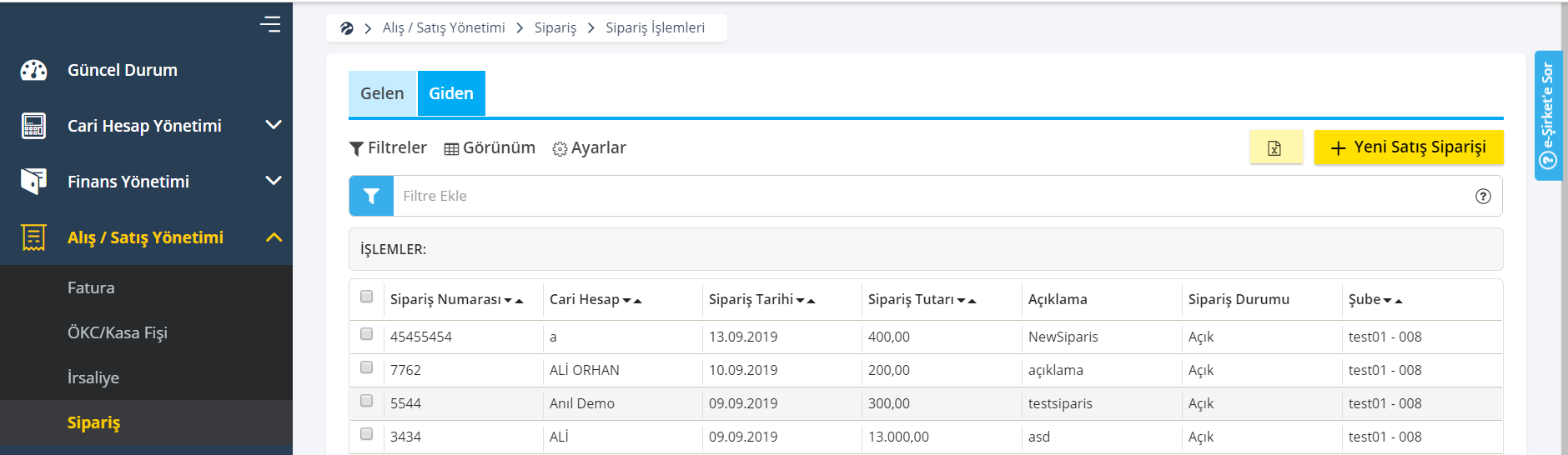Open Ayarlar settings
Screen dimensions: 1568x455
(589, 147)
